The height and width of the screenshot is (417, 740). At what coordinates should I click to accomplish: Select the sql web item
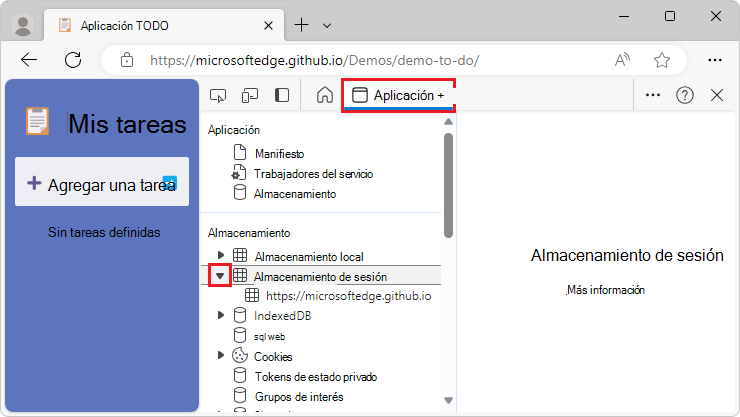pos(269,337)
